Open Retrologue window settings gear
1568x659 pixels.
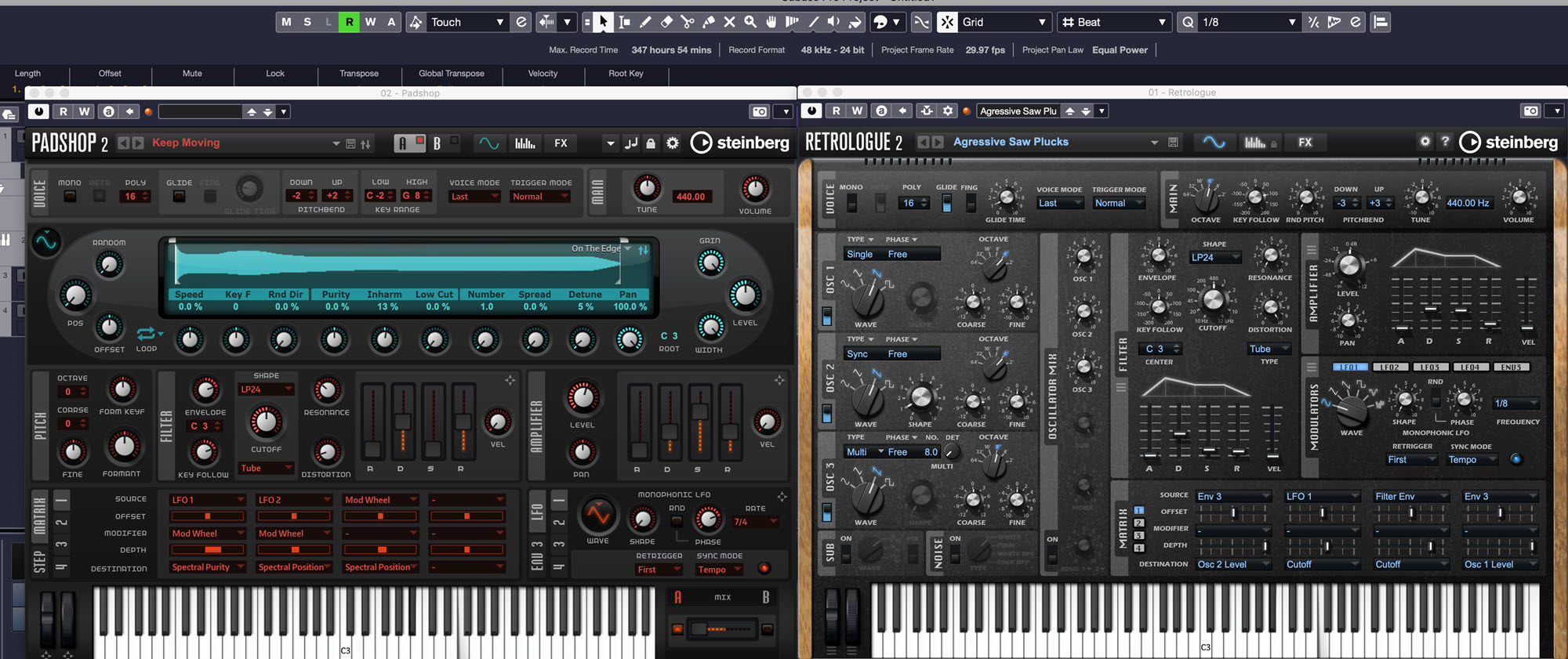tap(948, 111)
